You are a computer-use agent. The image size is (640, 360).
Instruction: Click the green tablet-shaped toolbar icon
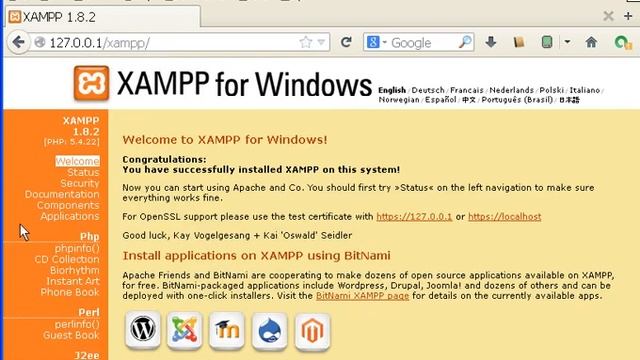[547, 42]
